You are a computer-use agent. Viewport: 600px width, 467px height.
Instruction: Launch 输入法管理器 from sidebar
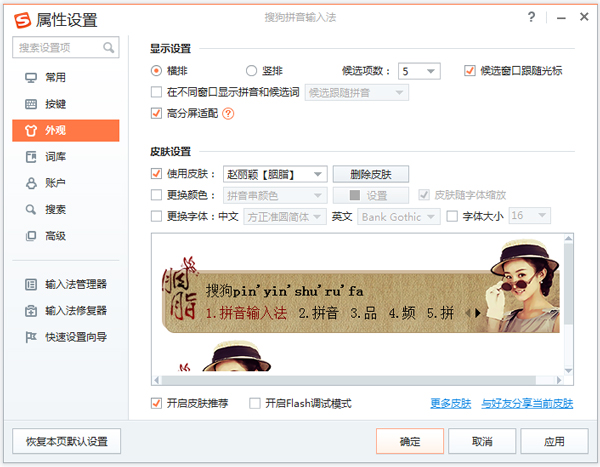tap(66, 284)
